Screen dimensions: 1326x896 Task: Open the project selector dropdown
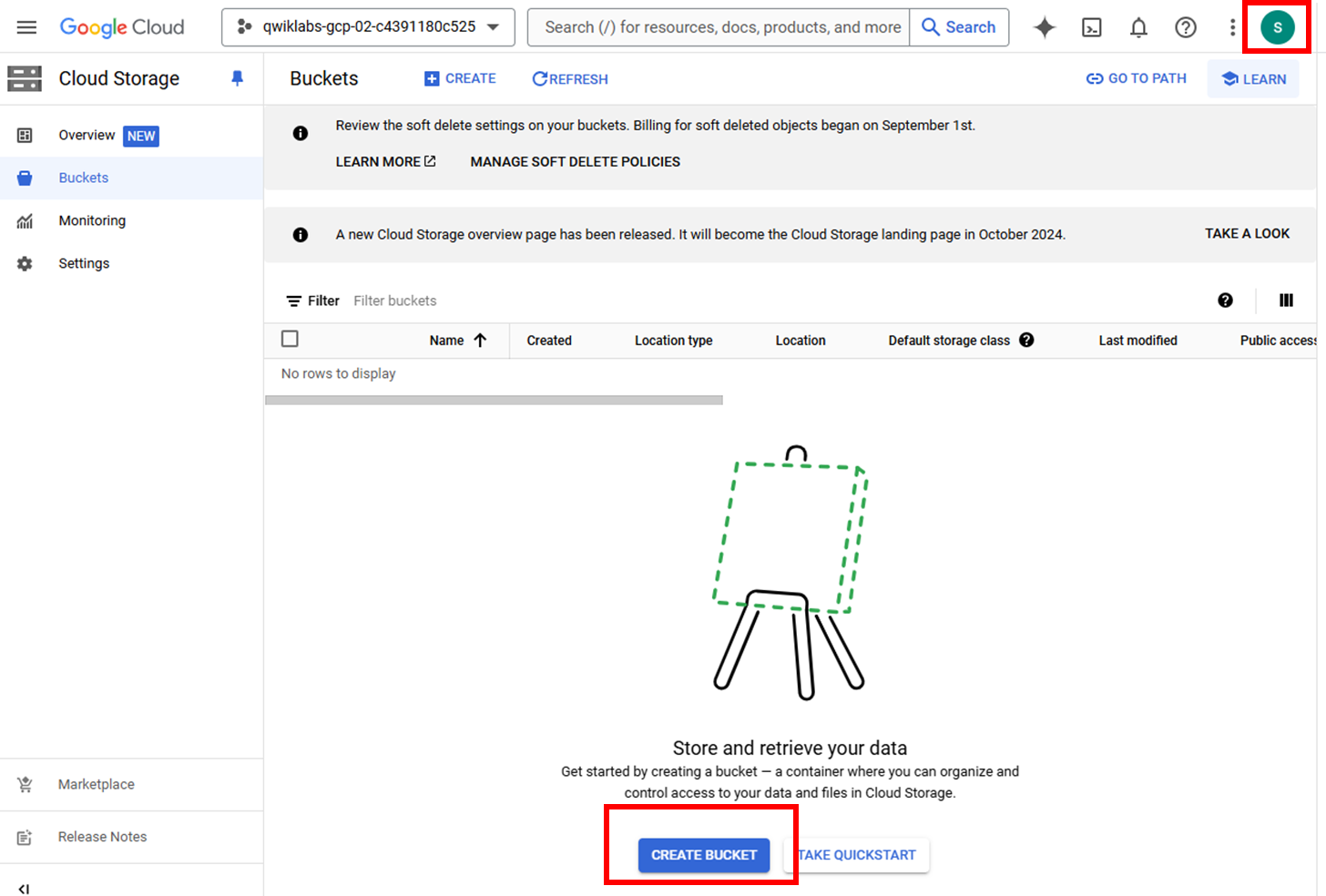tap(368, 27)
